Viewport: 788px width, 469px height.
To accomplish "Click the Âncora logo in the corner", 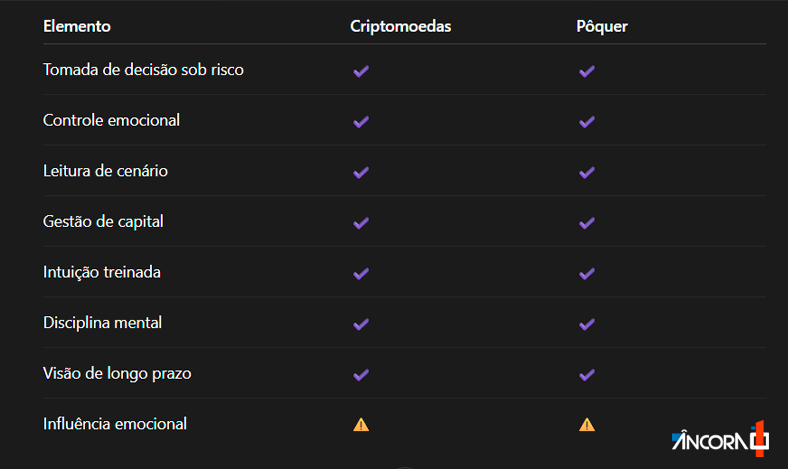I will 720,439.
